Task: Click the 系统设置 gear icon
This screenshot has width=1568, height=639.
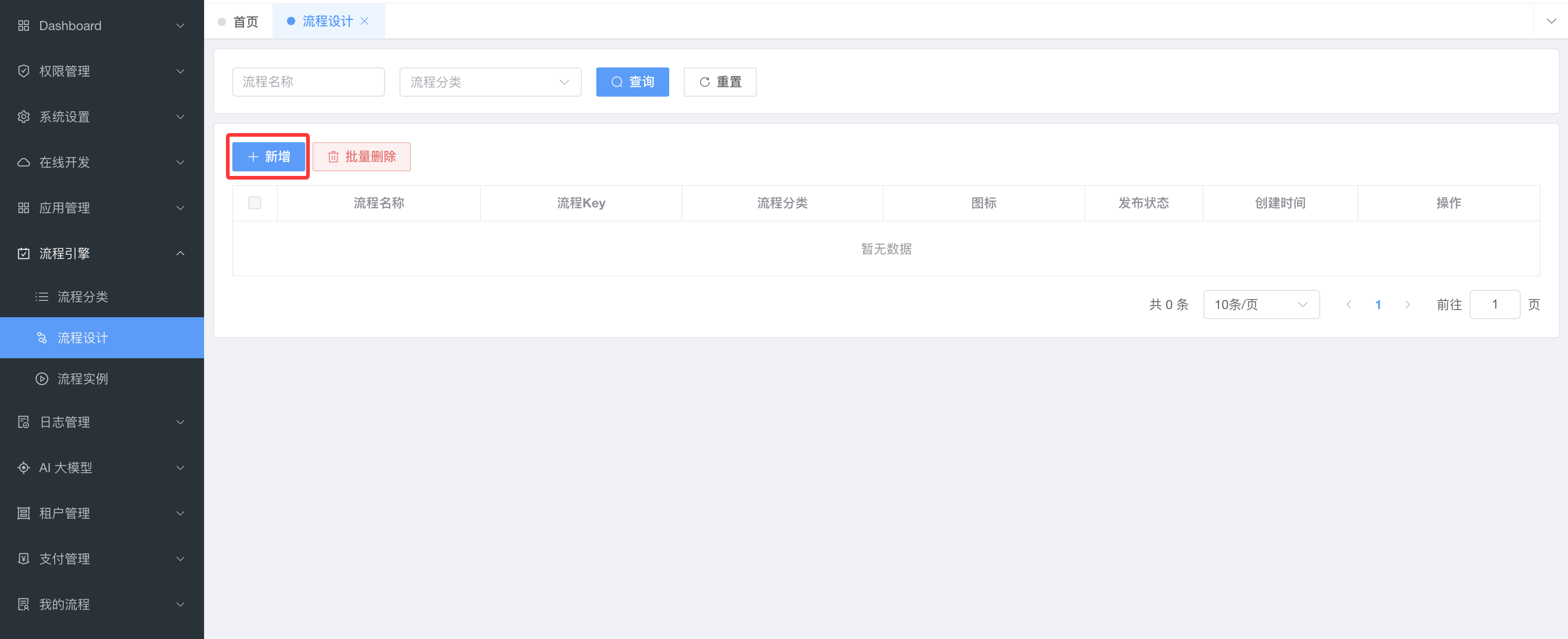Action: click(23, 117)
